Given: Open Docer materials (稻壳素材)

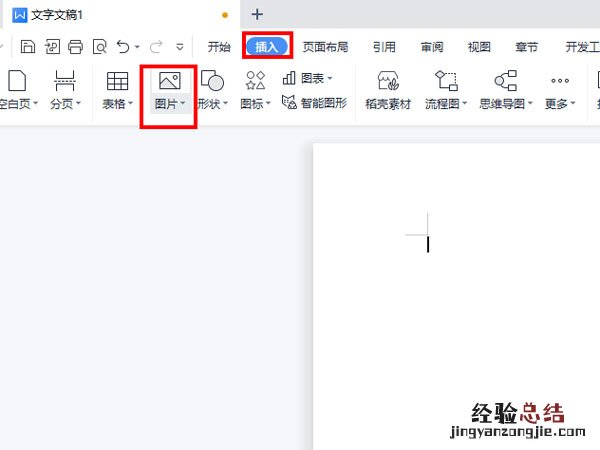Looking at the screenshot, I should (388, 82).
